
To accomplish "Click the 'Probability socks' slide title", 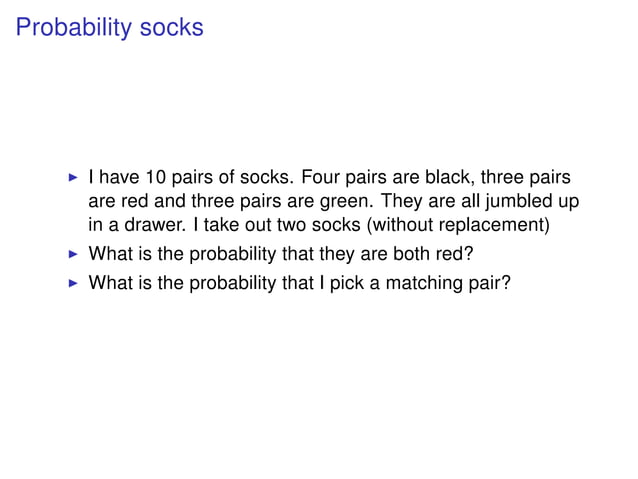I will click(110, 28).
